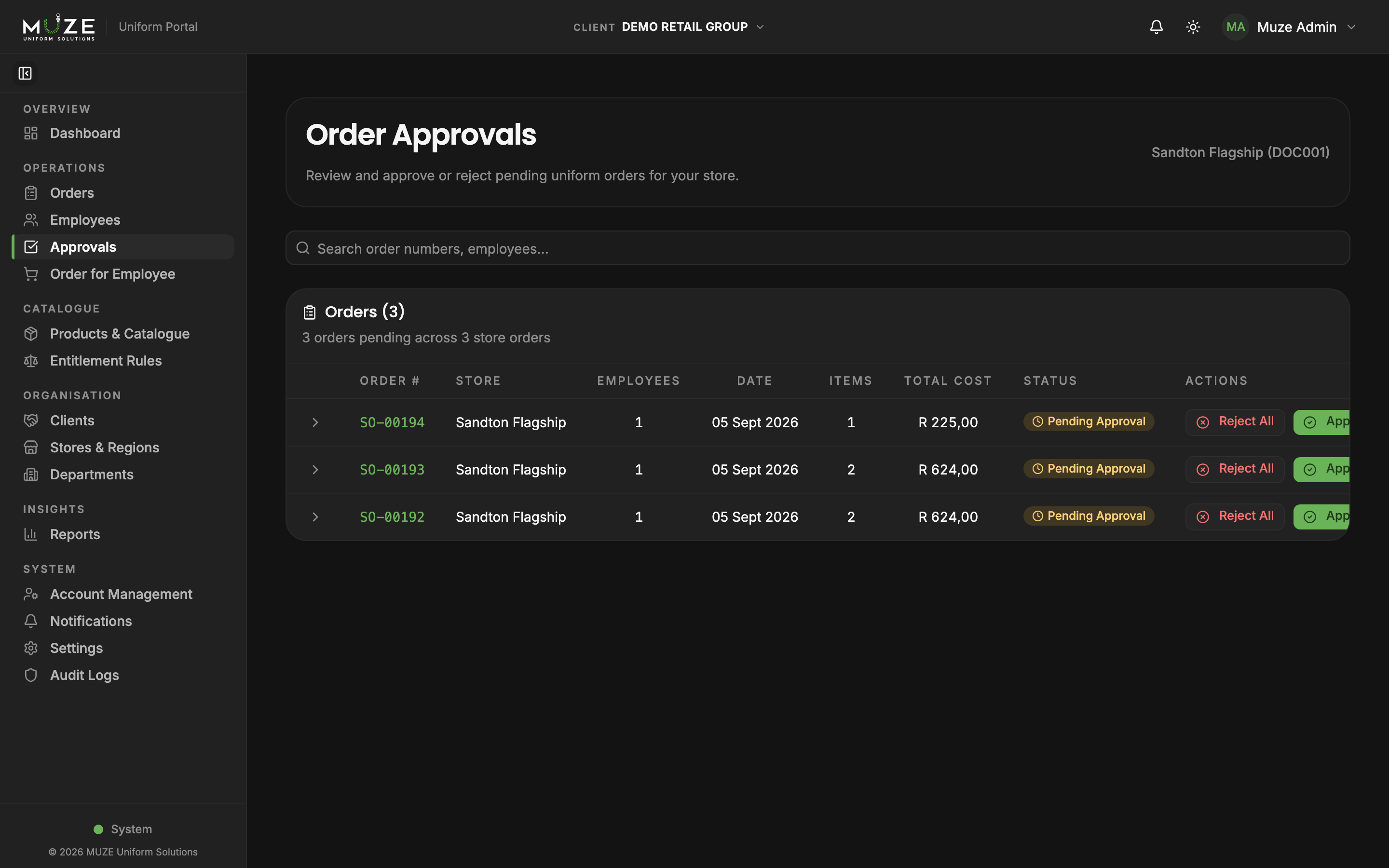This screenshot has height=868, width=1389.
Task: Open notifications bell in top bar
Action: 1156,27
